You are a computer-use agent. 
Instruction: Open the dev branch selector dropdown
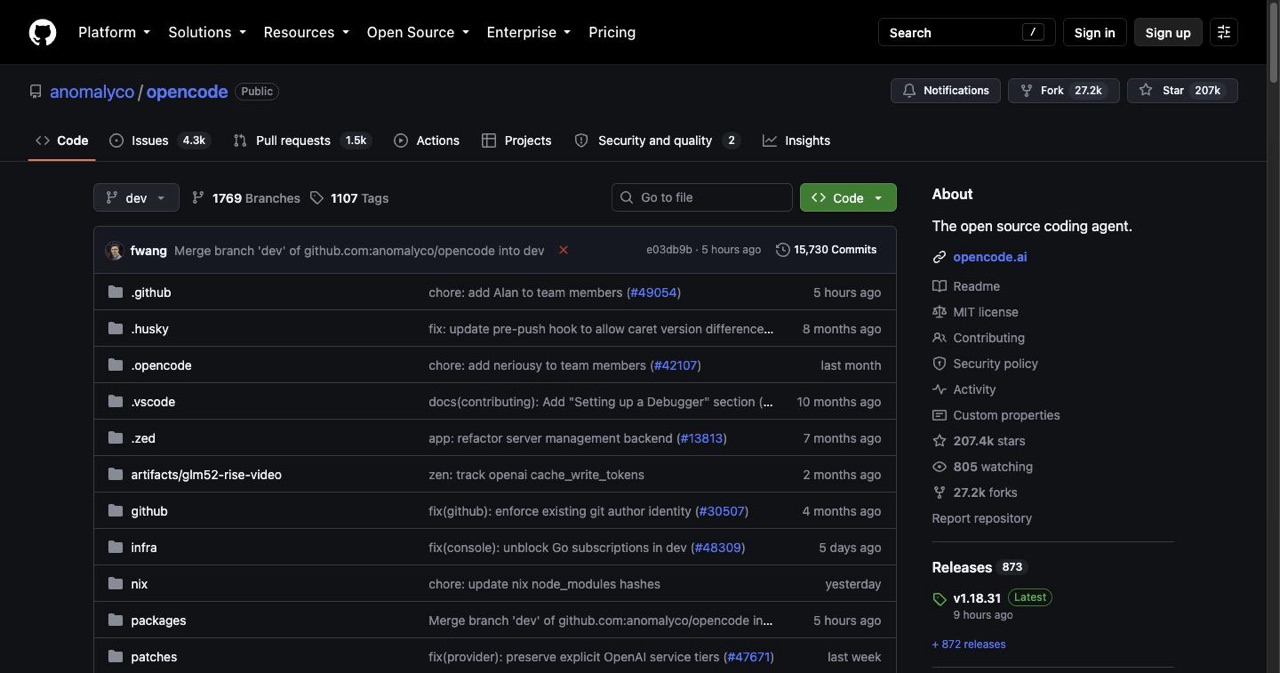[136, 198]
